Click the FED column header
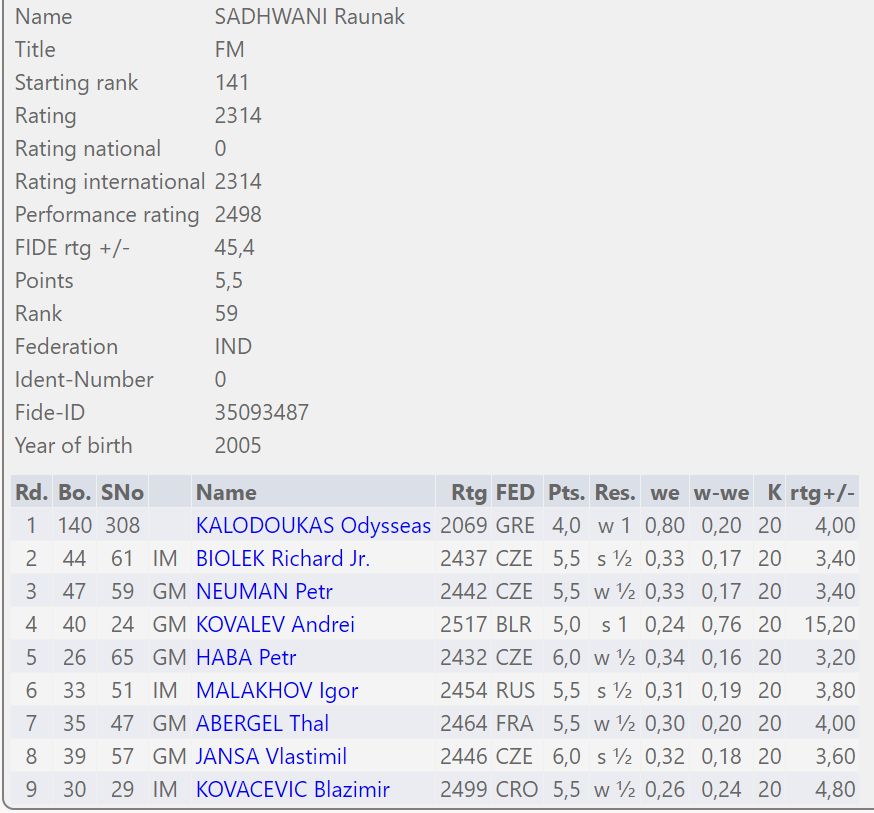 click(x=515, y=492)
